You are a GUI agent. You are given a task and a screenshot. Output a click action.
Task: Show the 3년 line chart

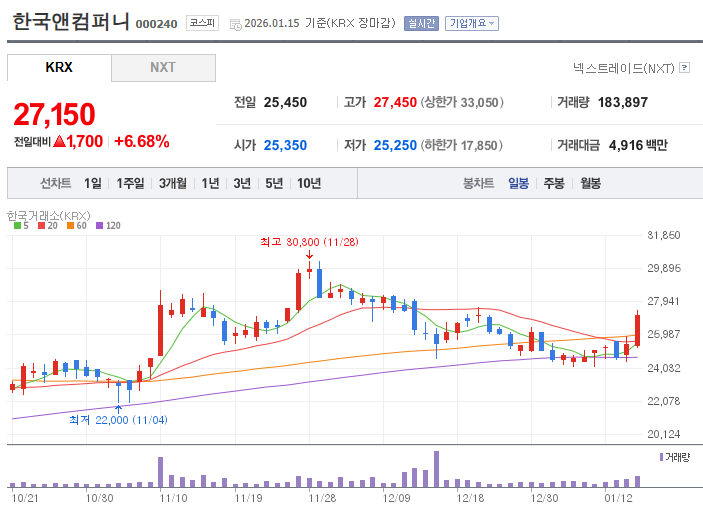click(x=242, y=183)
